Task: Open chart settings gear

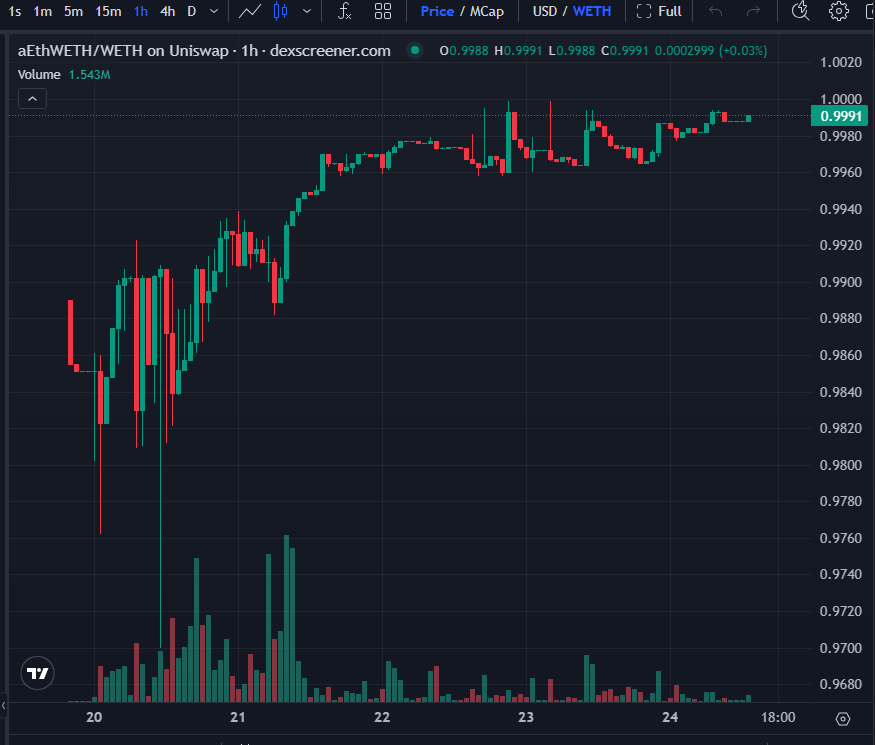Action: 838,11
